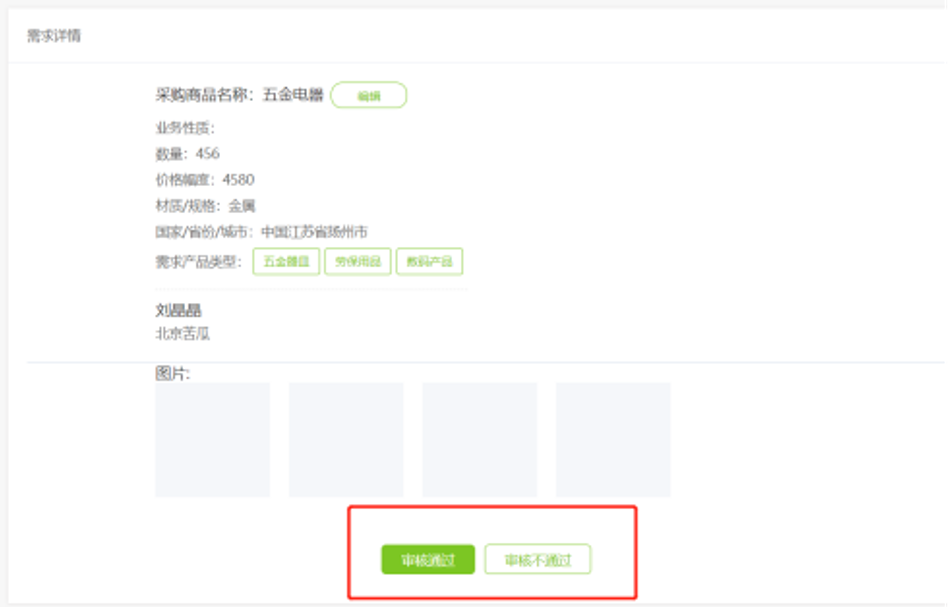Select the 劳保用品 product type tag
The width and height of the screenshot is (950, 607).
pyautogui.click(x=357, y=262)
